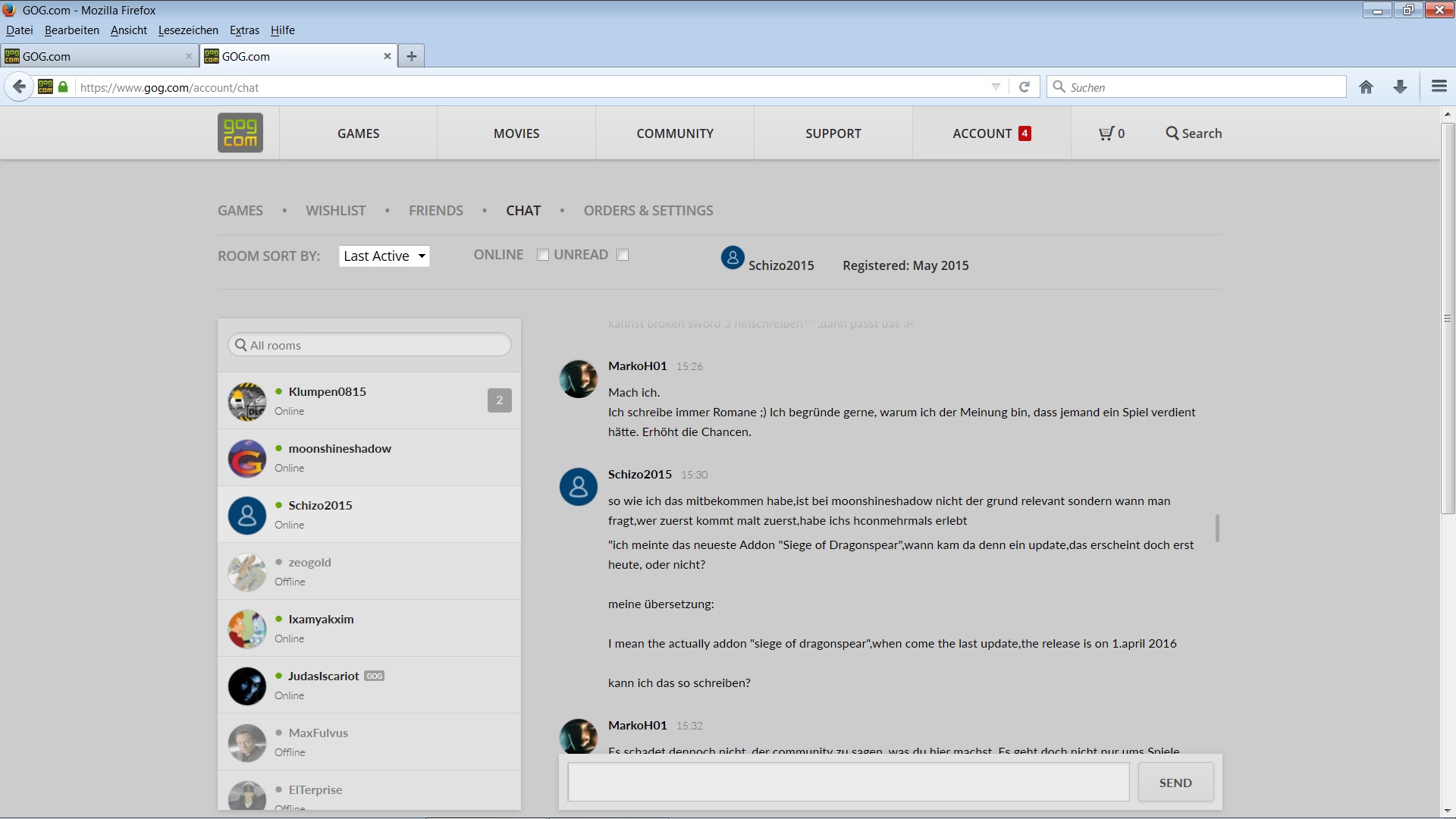This screenshot has width=1456, height=819.
Task: Toggle the ONLINE filter checkbox
Action: [x=543, y=256]
